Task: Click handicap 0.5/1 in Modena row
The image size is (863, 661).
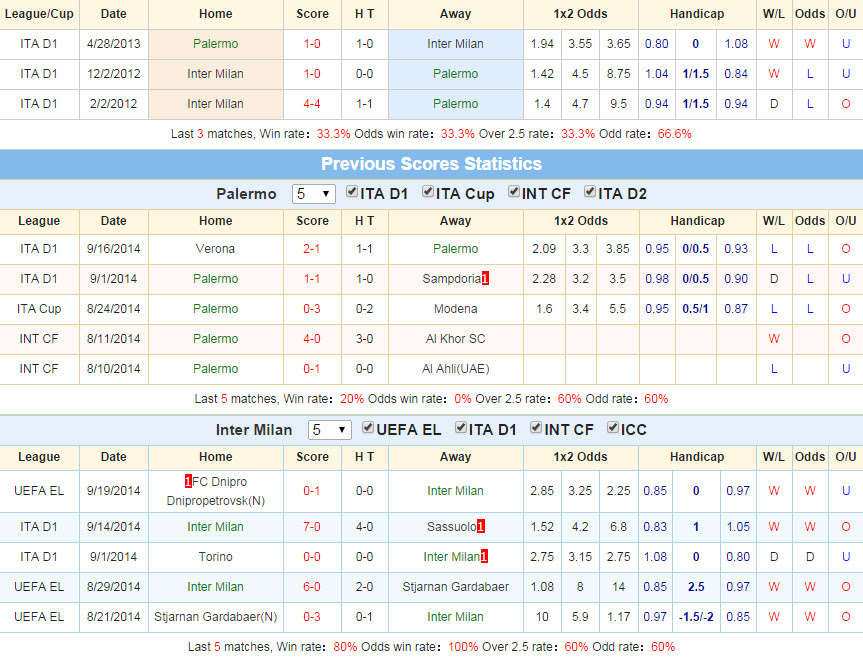Action: 696,309
